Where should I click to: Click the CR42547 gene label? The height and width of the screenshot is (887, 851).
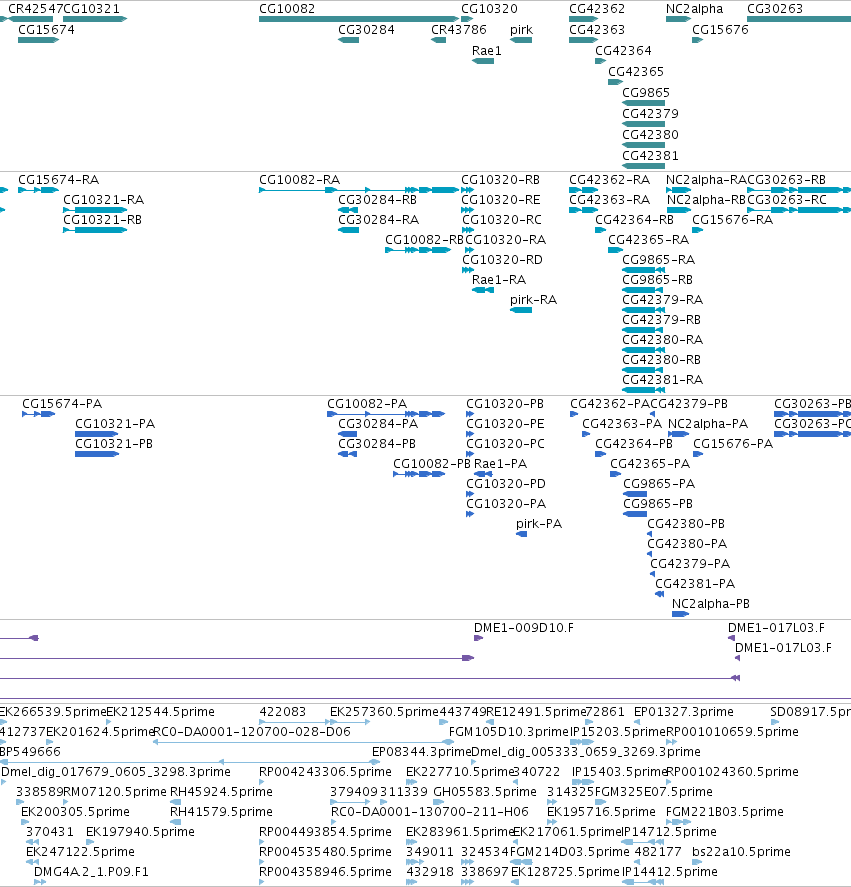pyautogui.click(x=35, y=9)
